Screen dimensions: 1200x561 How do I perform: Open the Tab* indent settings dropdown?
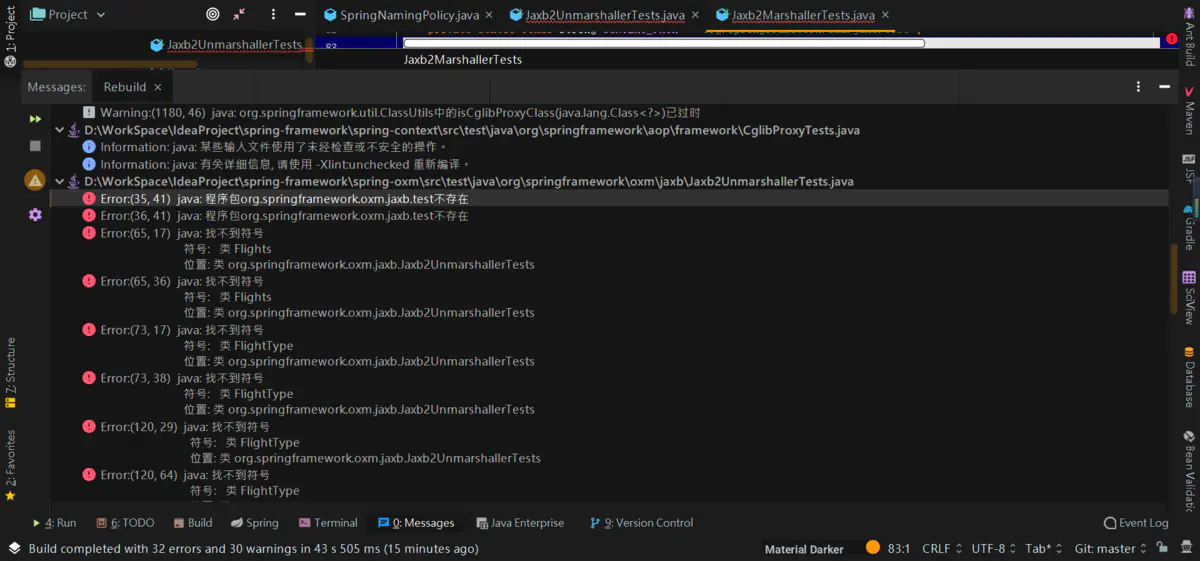click(x=1044, y=549)
